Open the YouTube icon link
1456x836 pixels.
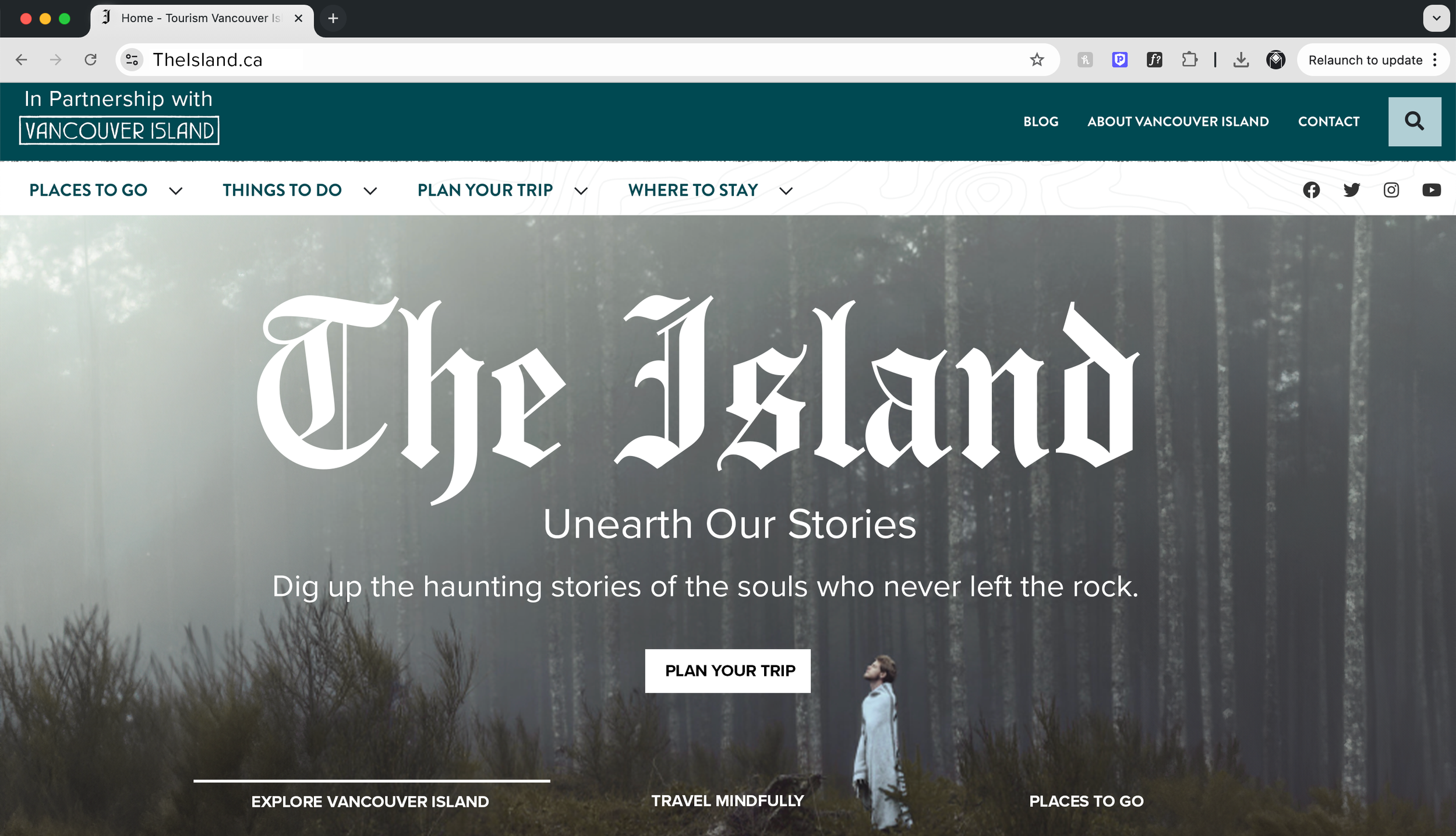(1431, 190)
